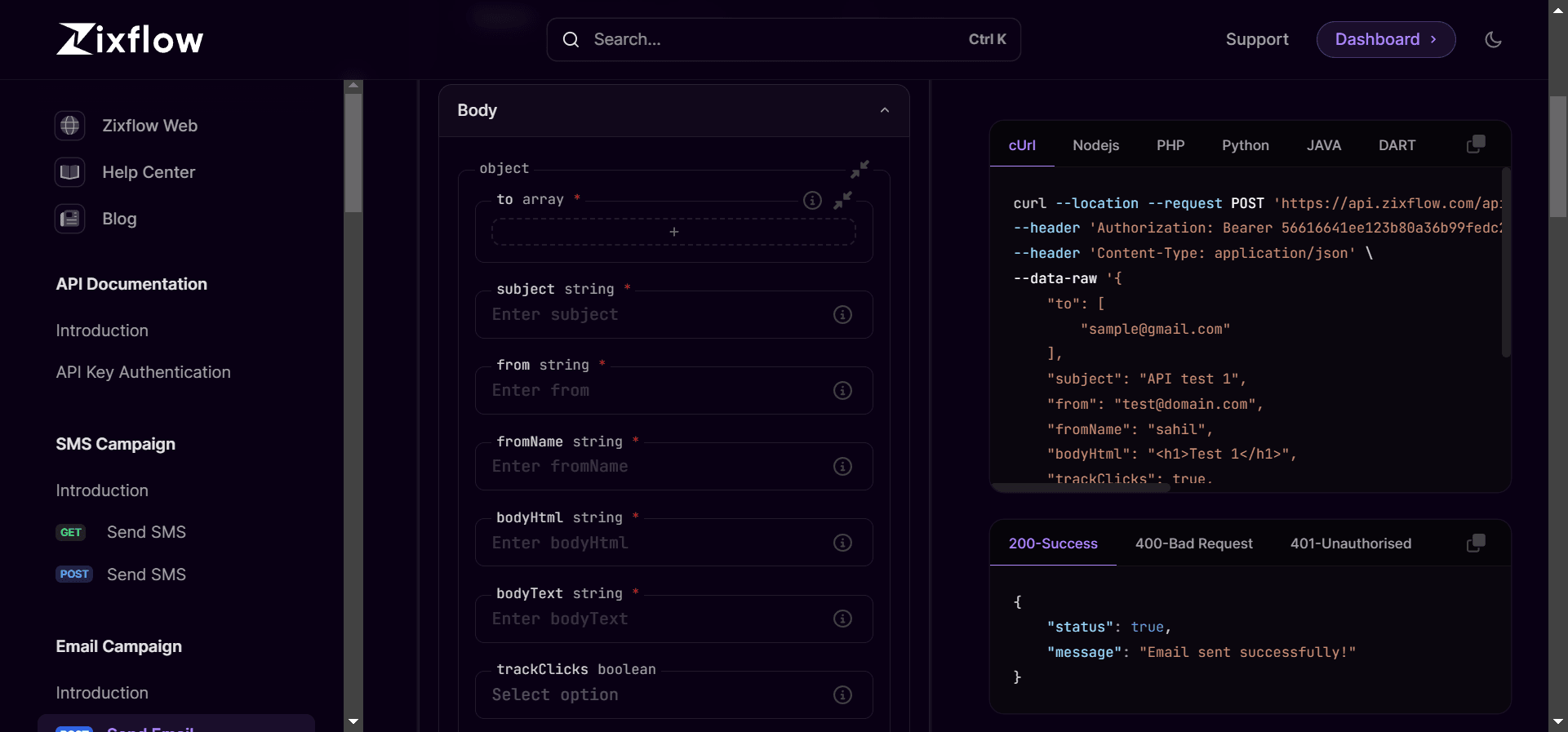Image resolution: width=1568 pixels, height=732 pixels.
Task: Click info icon in subject field
Action: point(842,315)
